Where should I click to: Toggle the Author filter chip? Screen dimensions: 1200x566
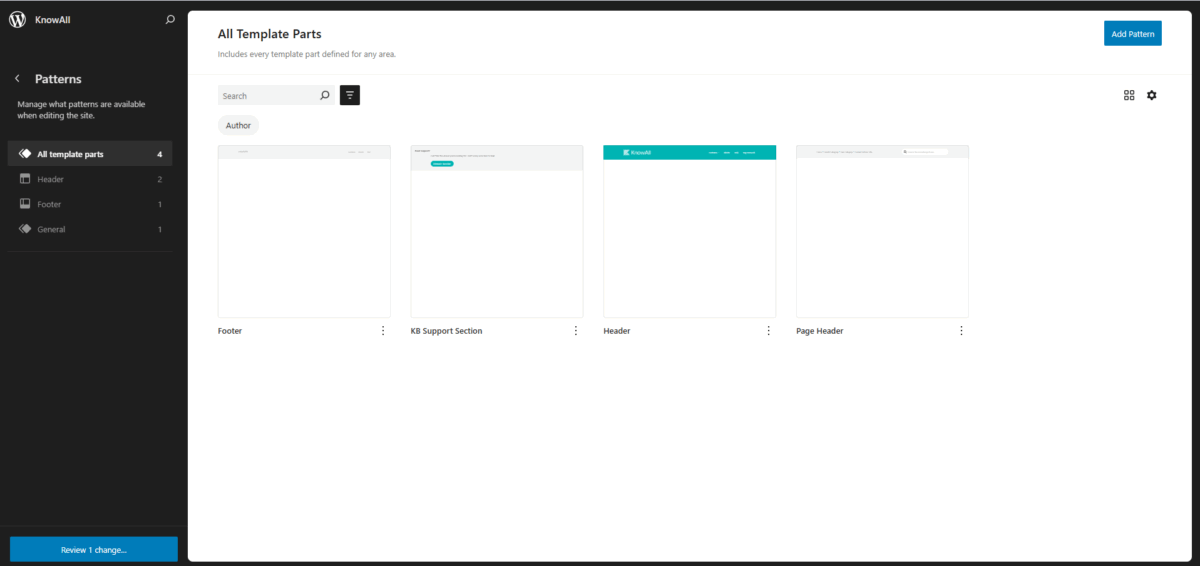point(238,125)
